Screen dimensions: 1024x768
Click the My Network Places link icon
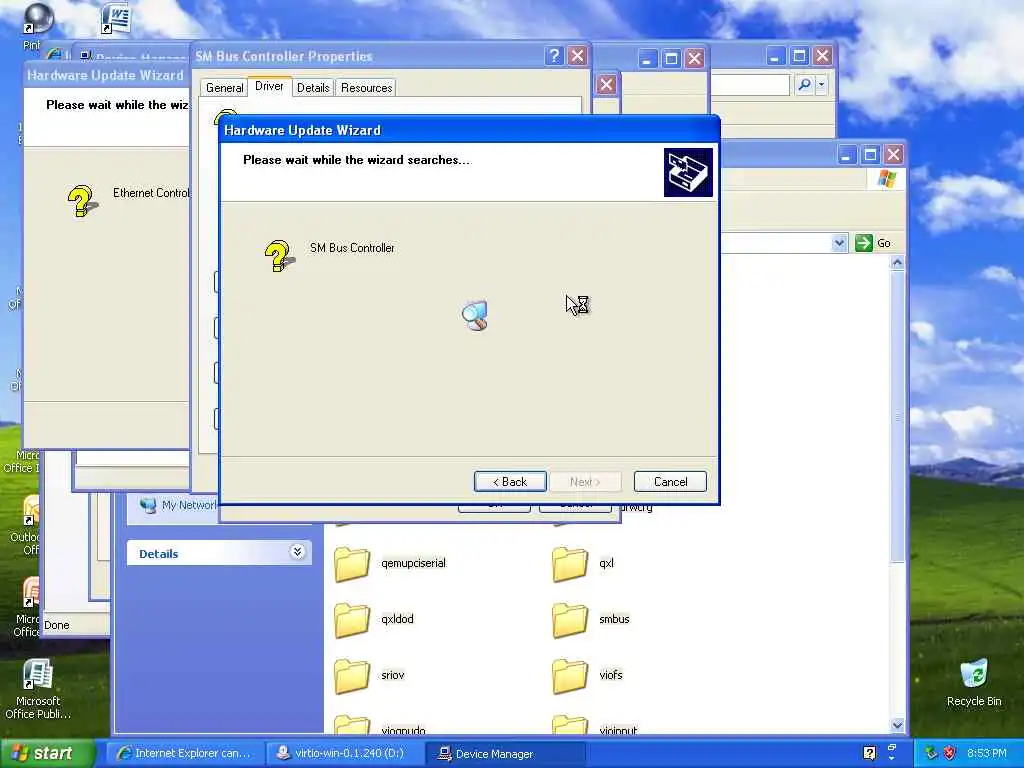148,505
